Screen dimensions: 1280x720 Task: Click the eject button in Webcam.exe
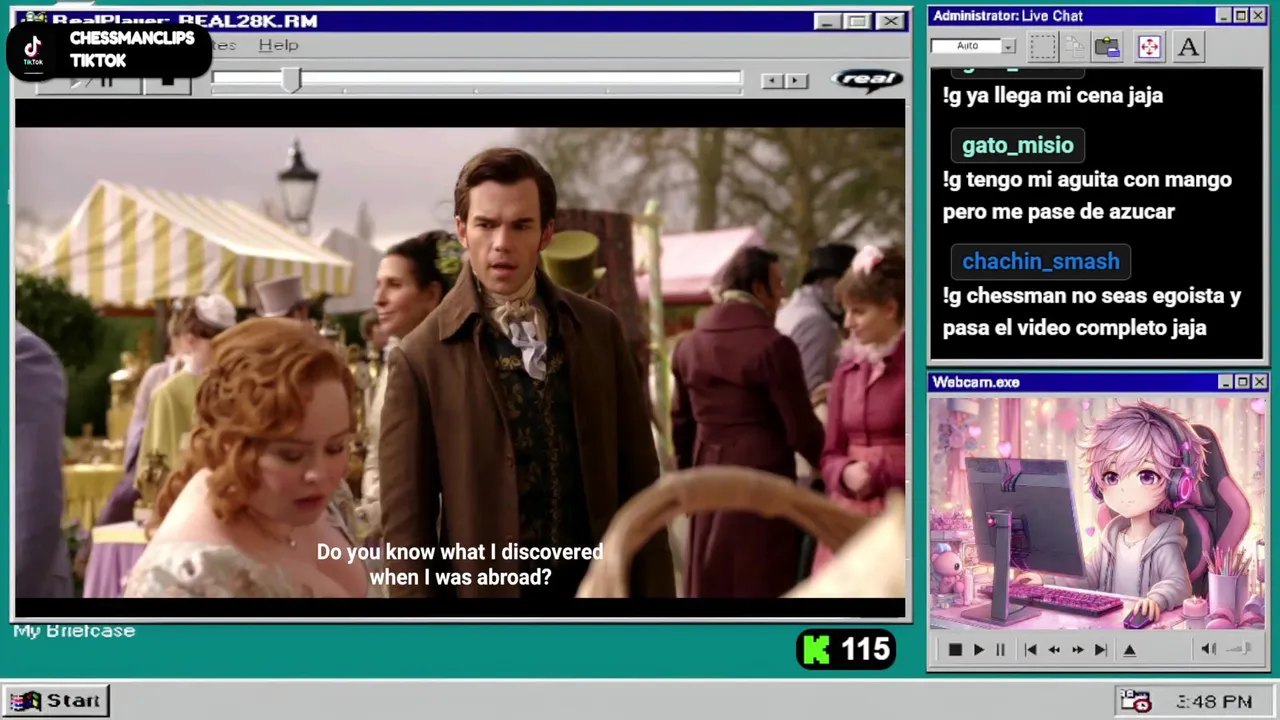click(1130, 650)
